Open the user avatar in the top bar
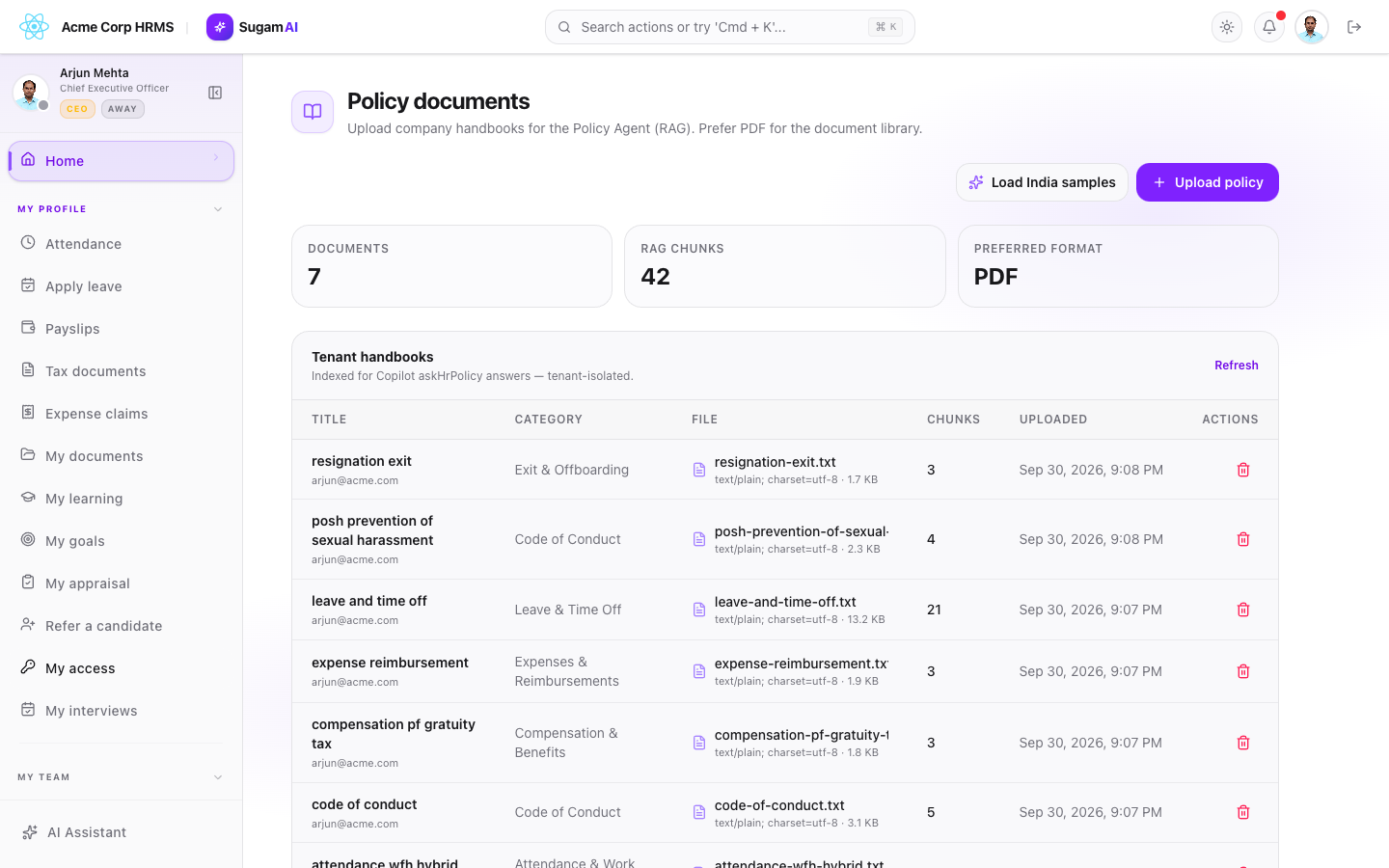1389x868 pixels. point(1312,27)
